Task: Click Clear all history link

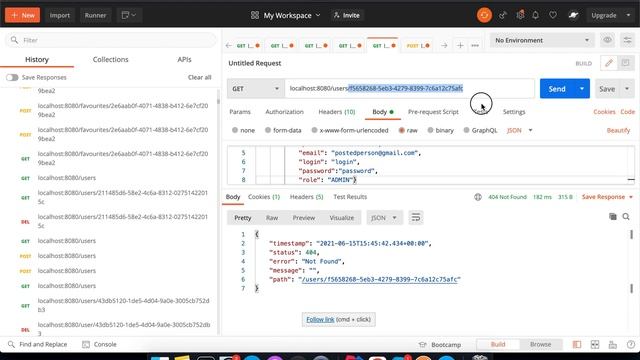Action: 200,78
